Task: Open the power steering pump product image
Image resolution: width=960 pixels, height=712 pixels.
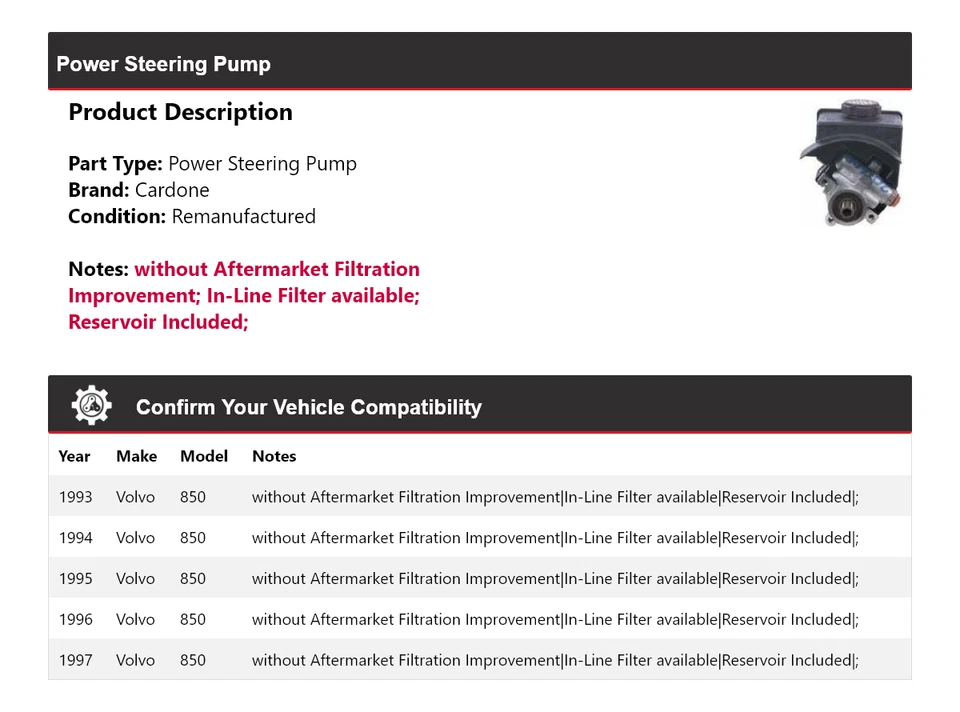Action: 852,163
